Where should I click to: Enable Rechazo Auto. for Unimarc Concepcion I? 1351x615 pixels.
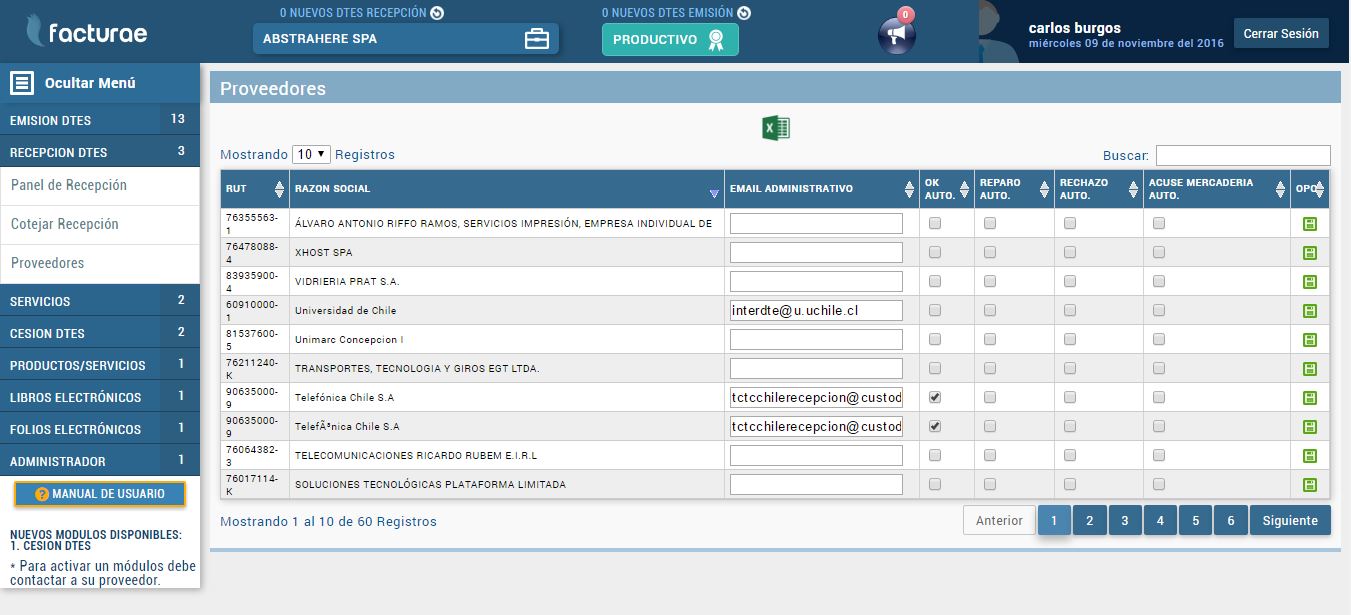click(x=1070, y=340)
